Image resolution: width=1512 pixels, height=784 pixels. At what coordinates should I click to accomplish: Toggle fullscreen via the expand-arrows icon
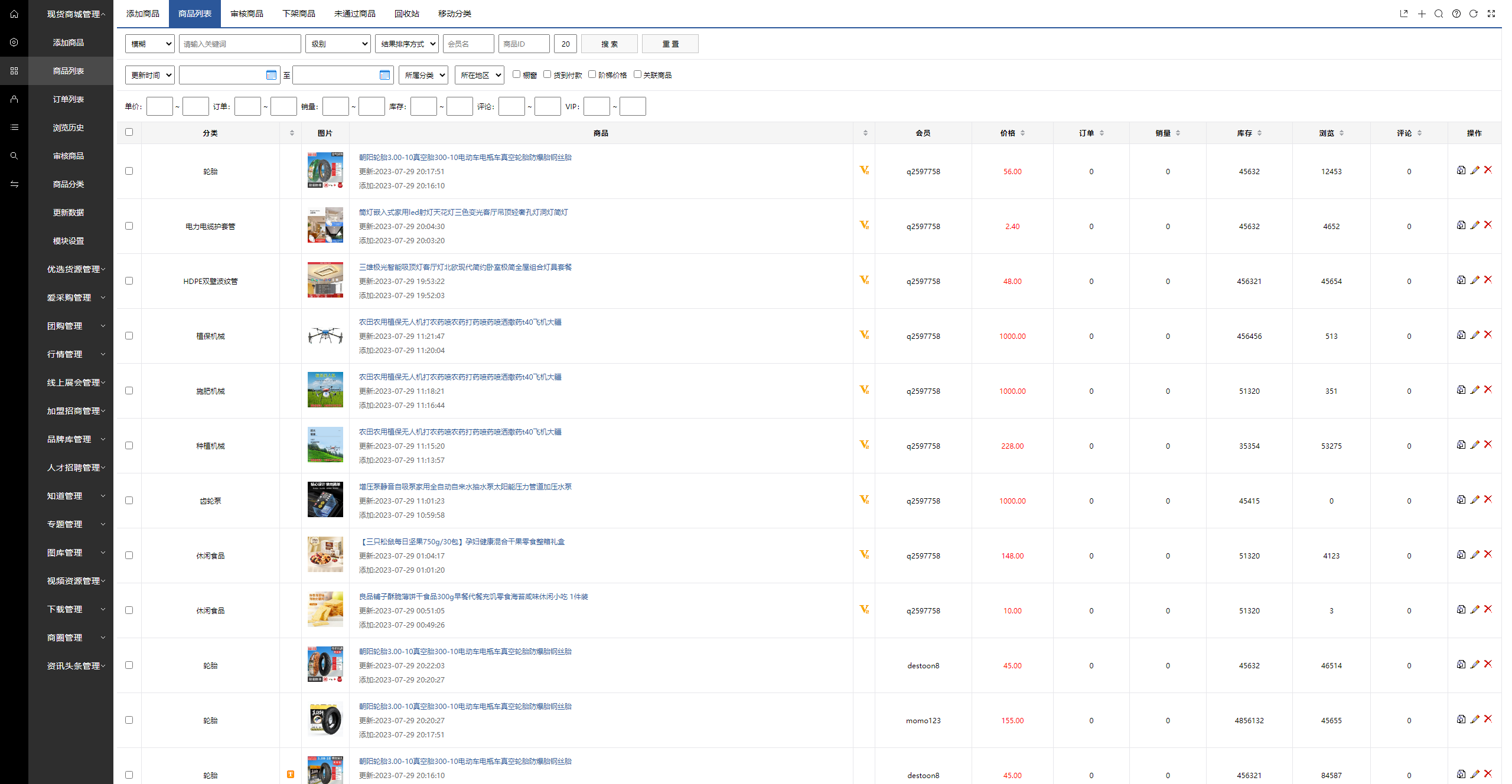click(x=1491, y=14)
